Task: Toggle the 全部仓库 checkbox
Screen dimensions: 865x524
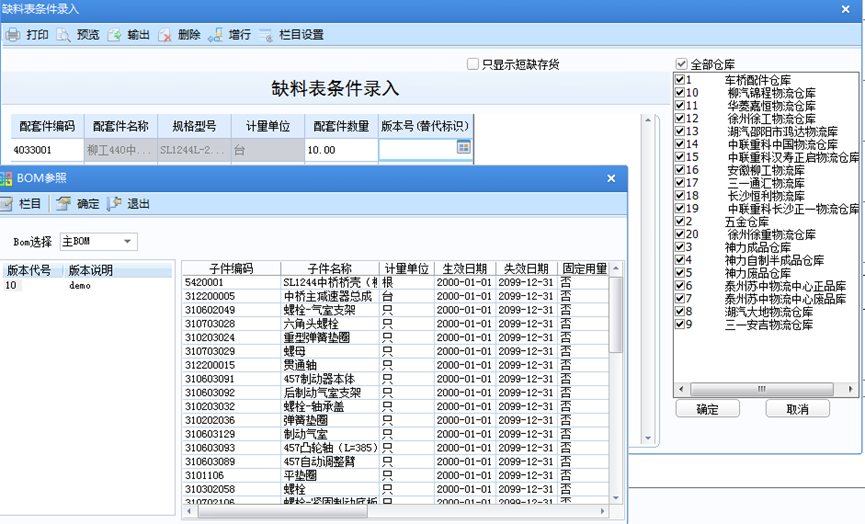Action: coord(682,64)
